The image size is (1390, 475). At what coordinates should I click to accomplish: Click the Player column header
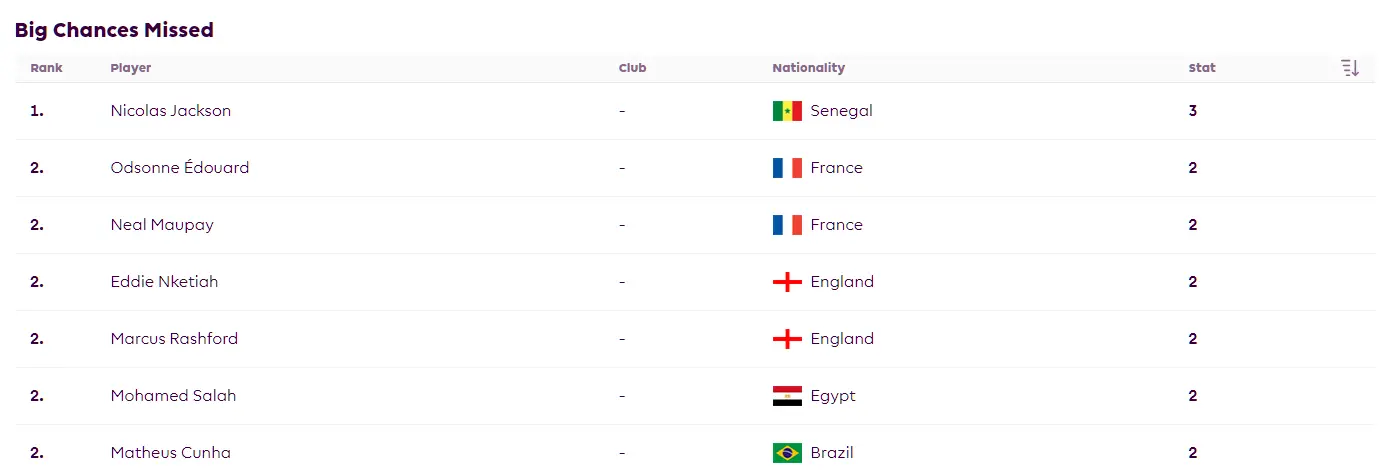click(x=131, y=68)
